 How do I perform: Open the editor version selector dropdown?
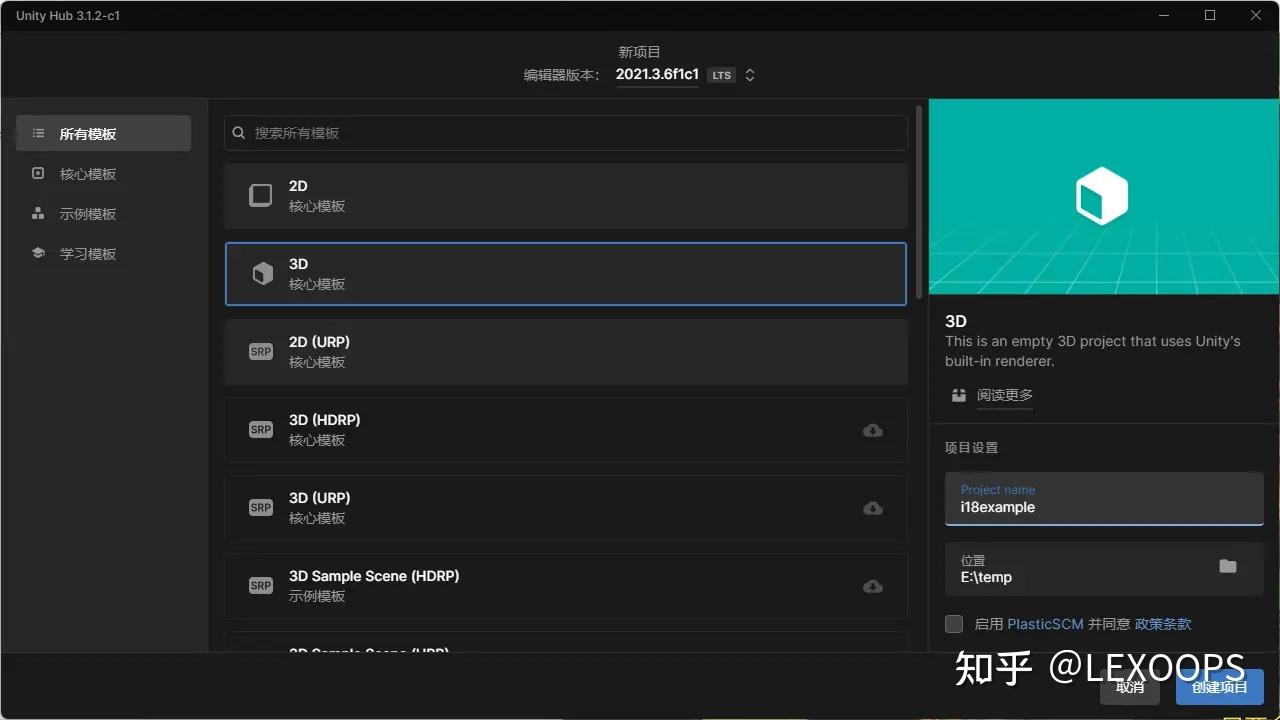[749, 74]
